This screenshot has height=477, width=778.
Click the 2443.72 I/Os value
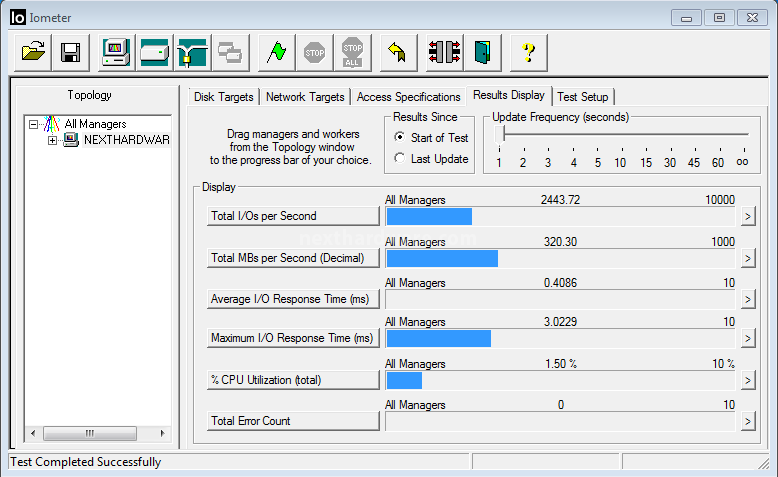560,200
